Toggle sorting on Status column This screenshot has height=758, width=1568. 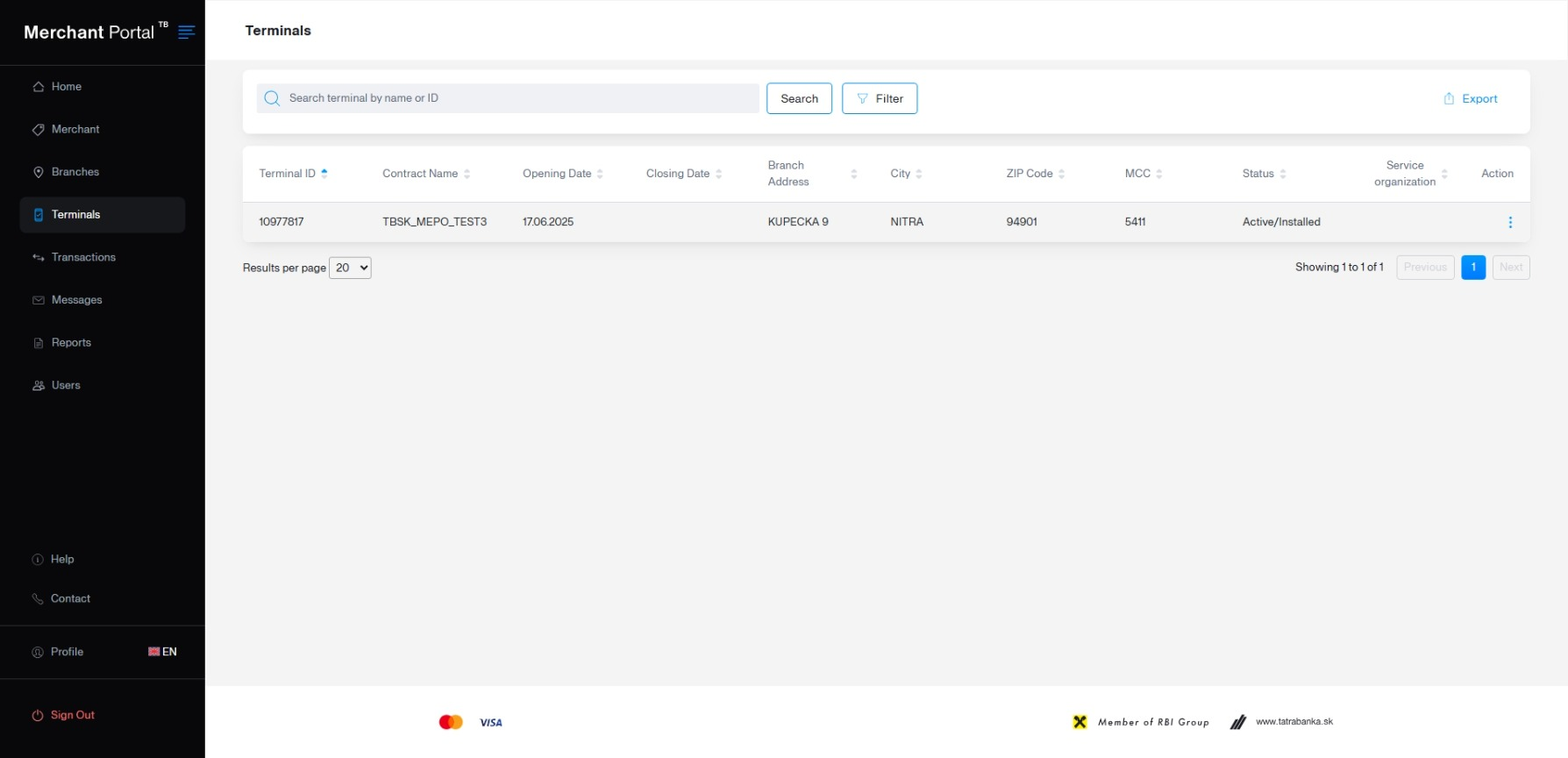[x=1282, y=174]
